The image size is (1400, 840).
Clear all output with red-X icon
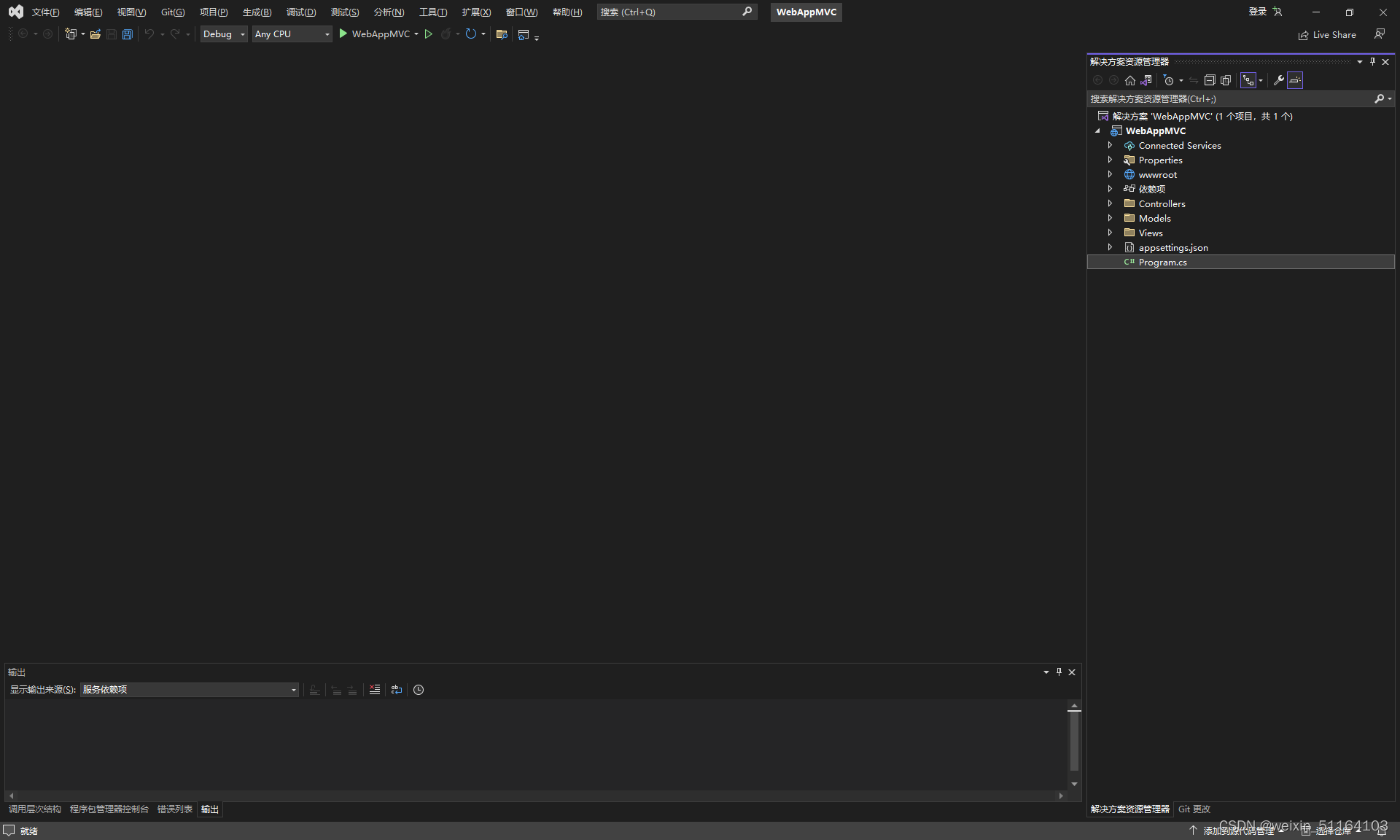375,690
